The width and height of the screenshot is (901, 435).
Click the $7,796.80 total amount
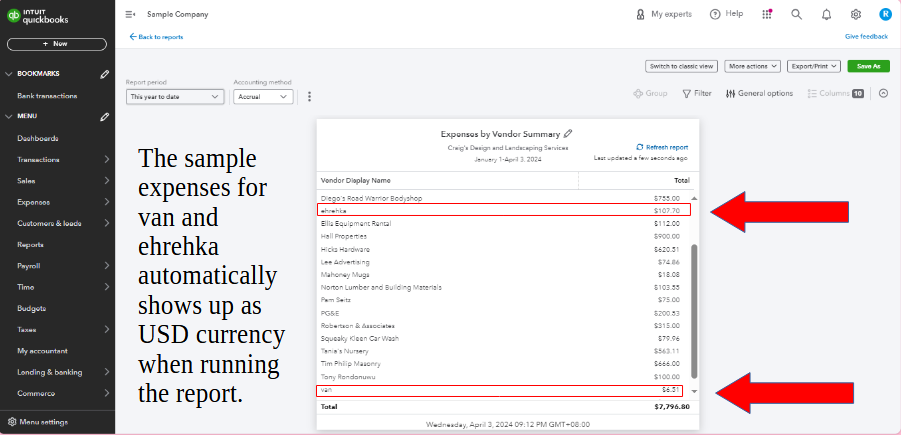pos(672,407)
